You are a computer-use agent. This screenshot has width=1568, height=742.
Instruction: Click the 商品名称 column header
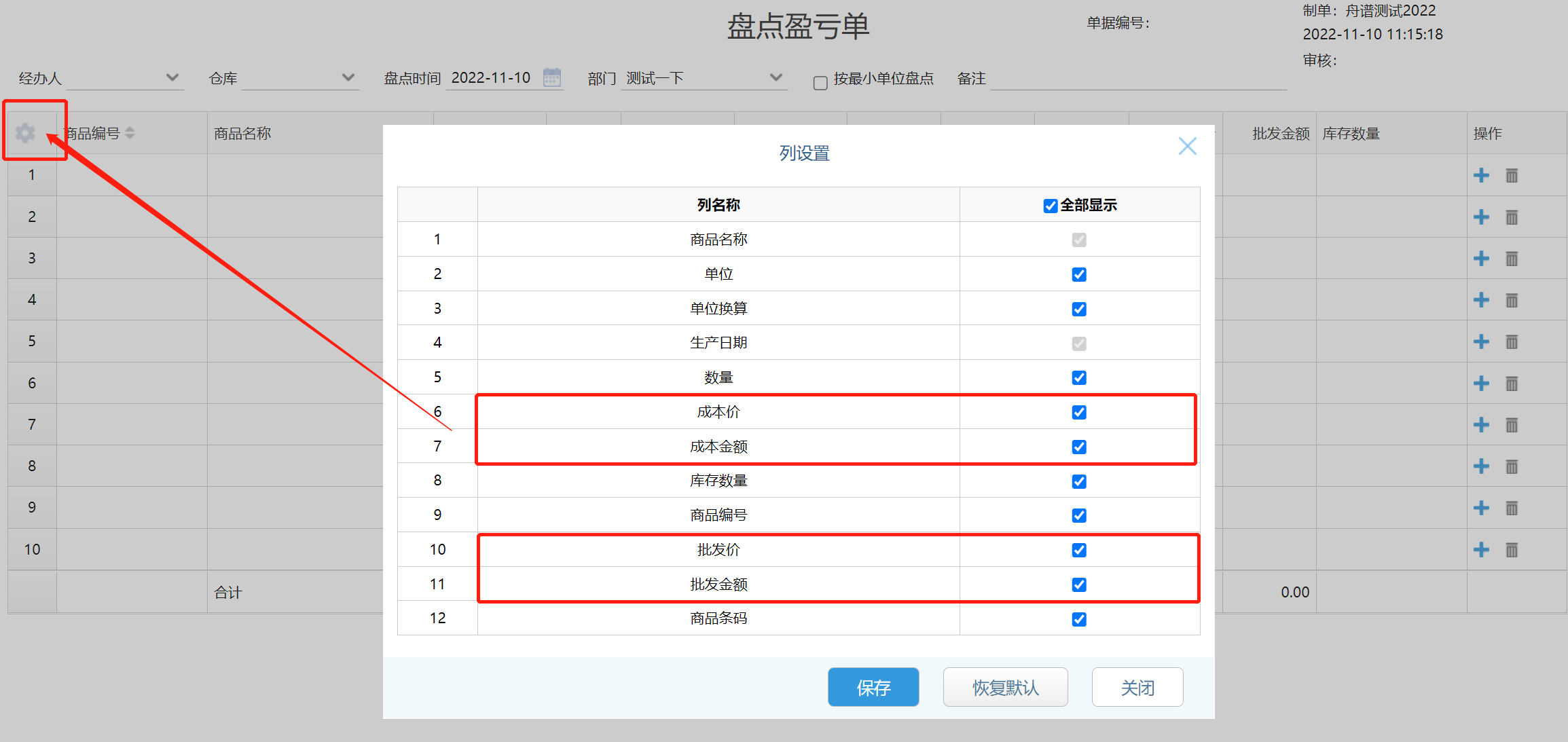(x=242, y=134)
